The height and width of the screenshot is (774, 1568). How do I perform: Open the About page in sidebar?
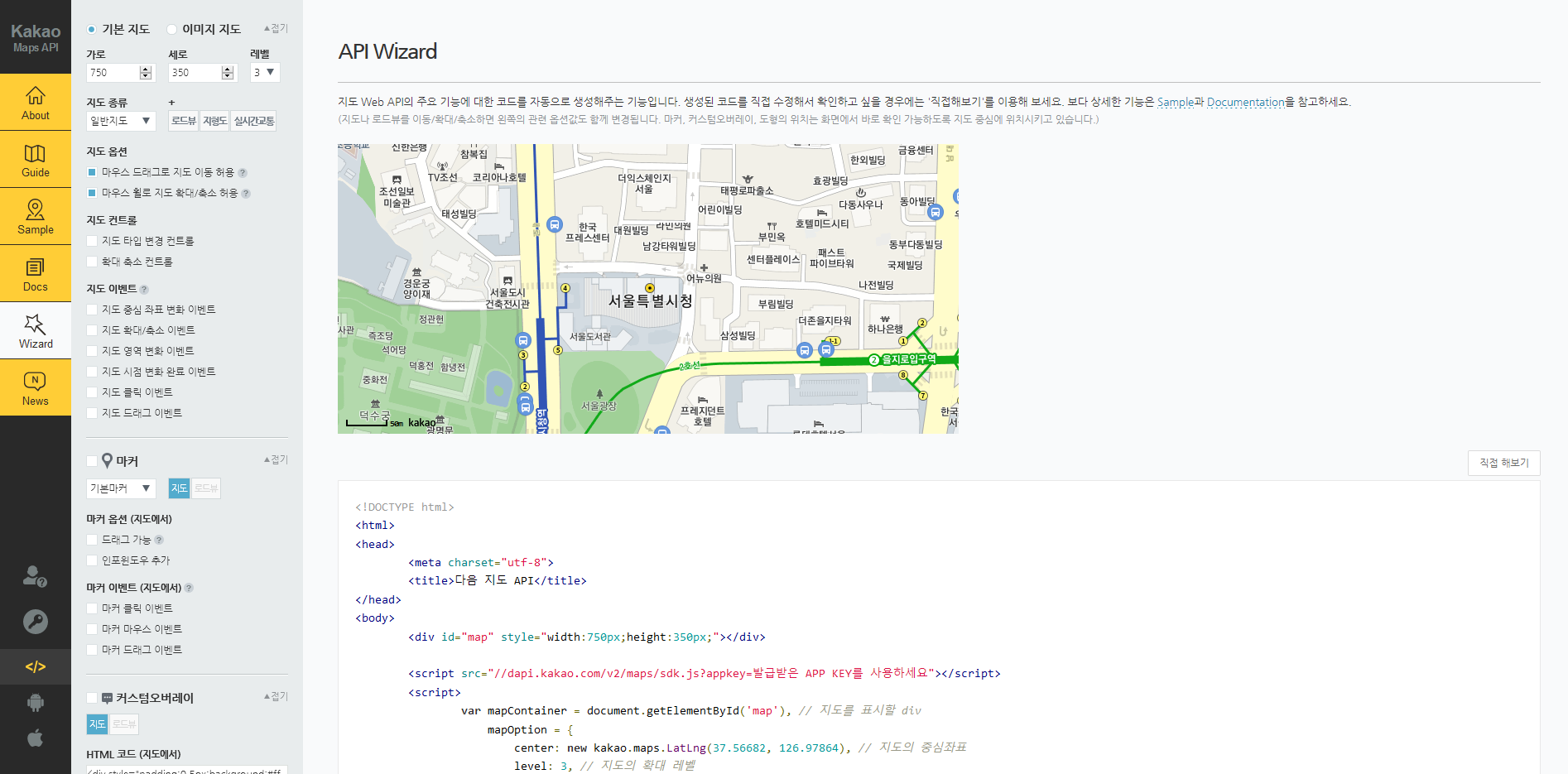36,103
